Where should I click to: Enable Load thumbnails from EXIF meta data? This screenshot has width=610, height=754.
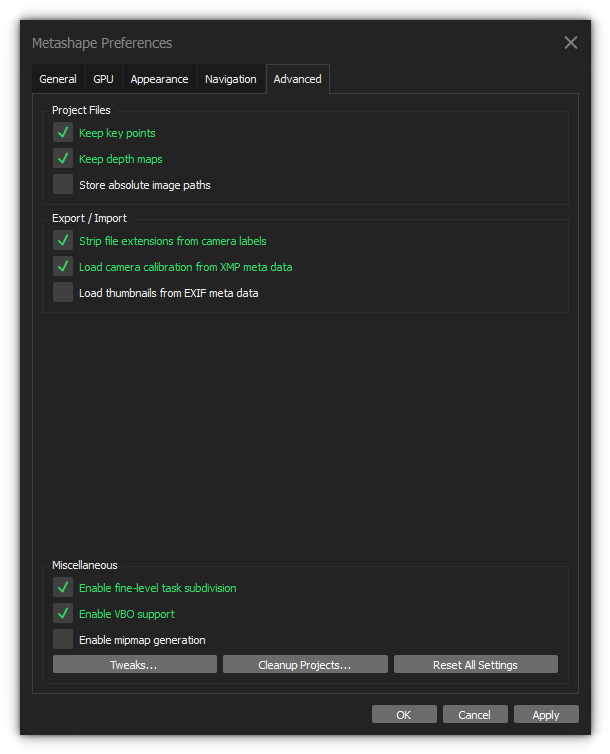(63, 292)
